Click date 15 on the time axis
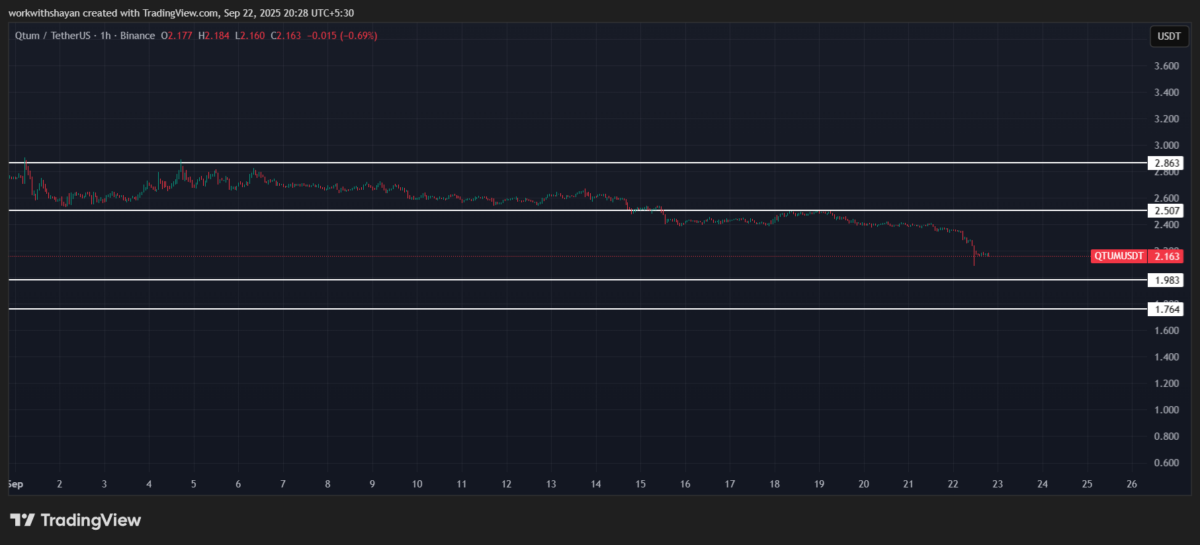 [x=641, y=484]
